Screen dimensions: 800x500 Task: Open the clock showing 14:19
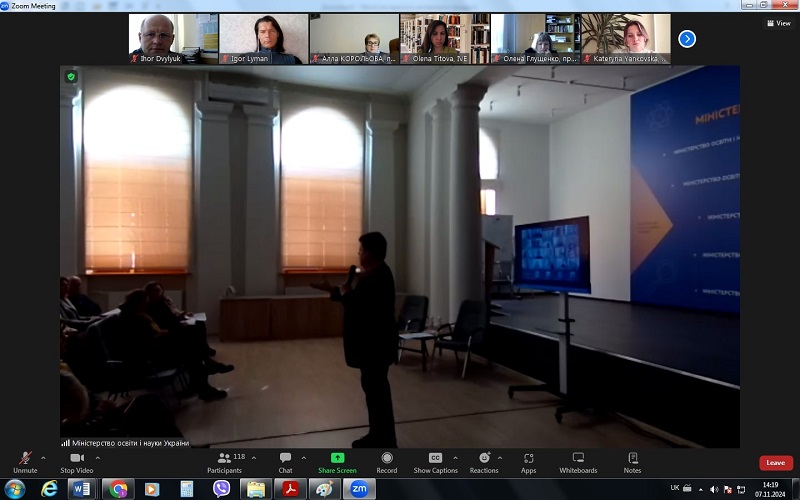coord(770,489)
